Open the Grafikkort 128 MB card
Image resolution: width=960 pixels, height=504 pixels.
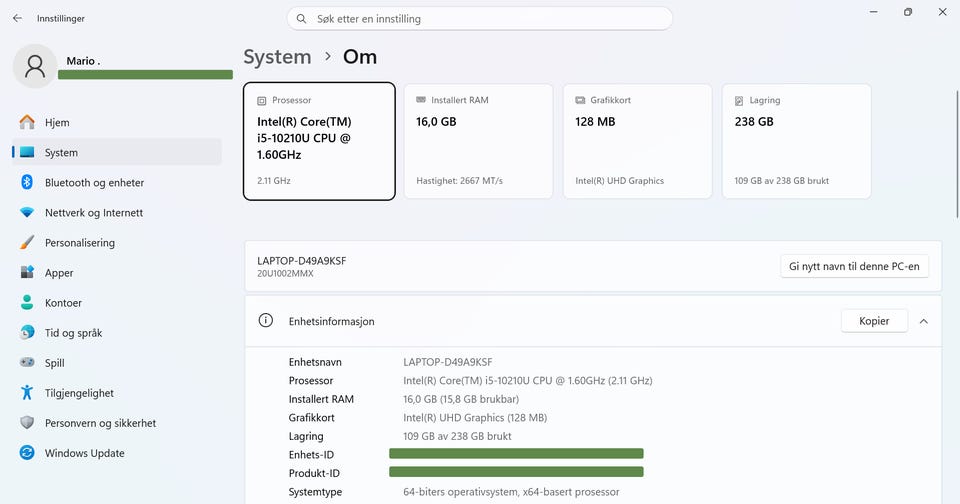coord(637,141)
